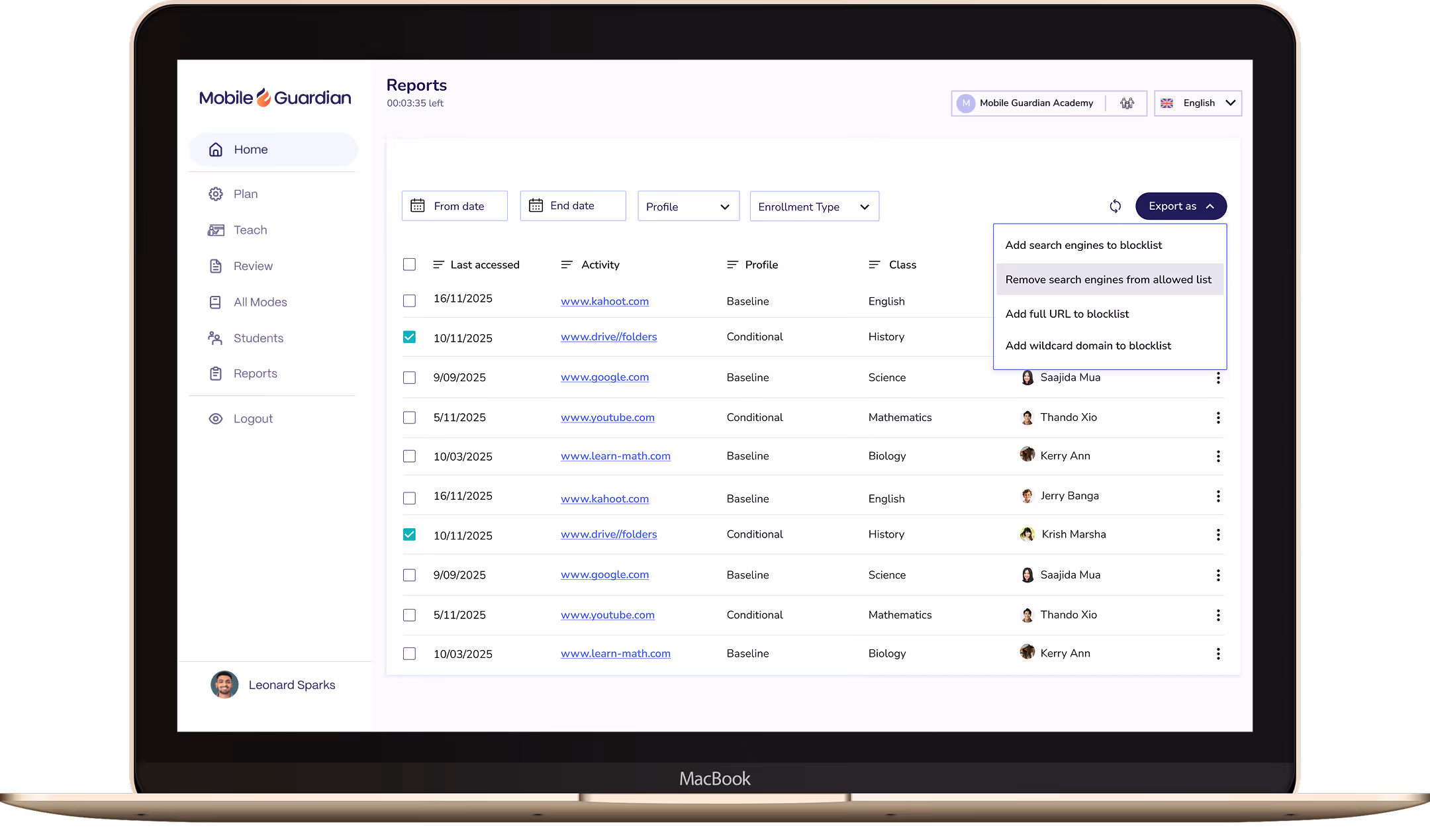This screenshot has width=1430, height=840.
Task: Open the first www.youtube.com link
Action: click(607, 418)
